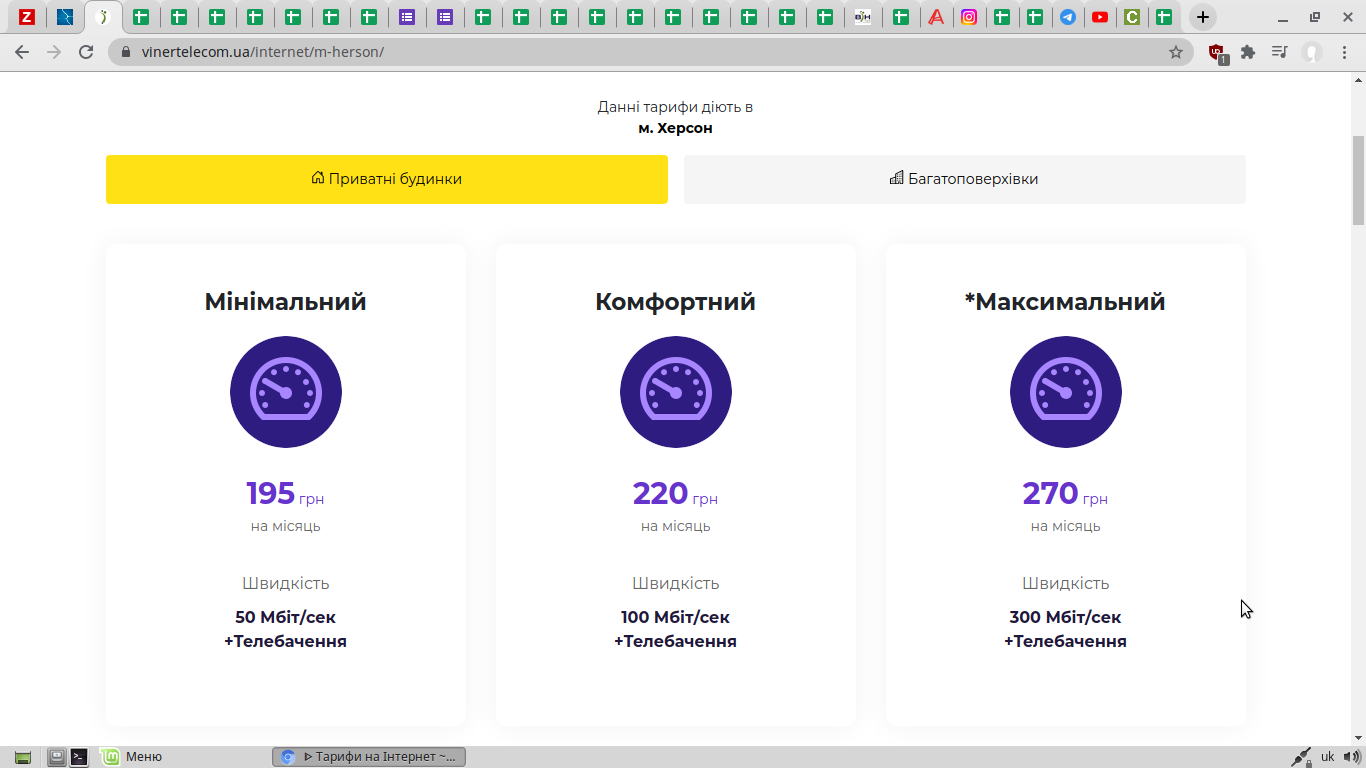This screenshot has width=1366, height=768.
Task: Click the Максимальний tariff speedometer icon
Action: [x=1066, y=392]
